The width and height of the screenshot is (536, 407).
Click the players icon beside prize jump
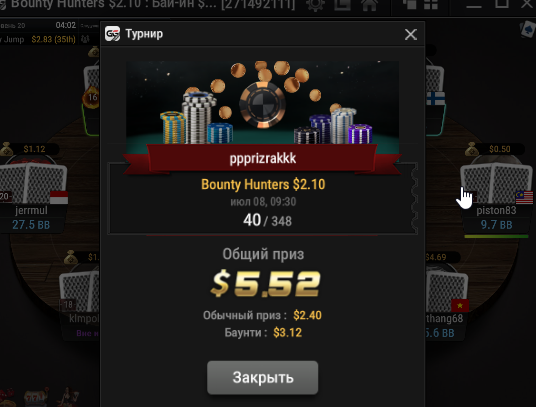click(x=85, y=39)
